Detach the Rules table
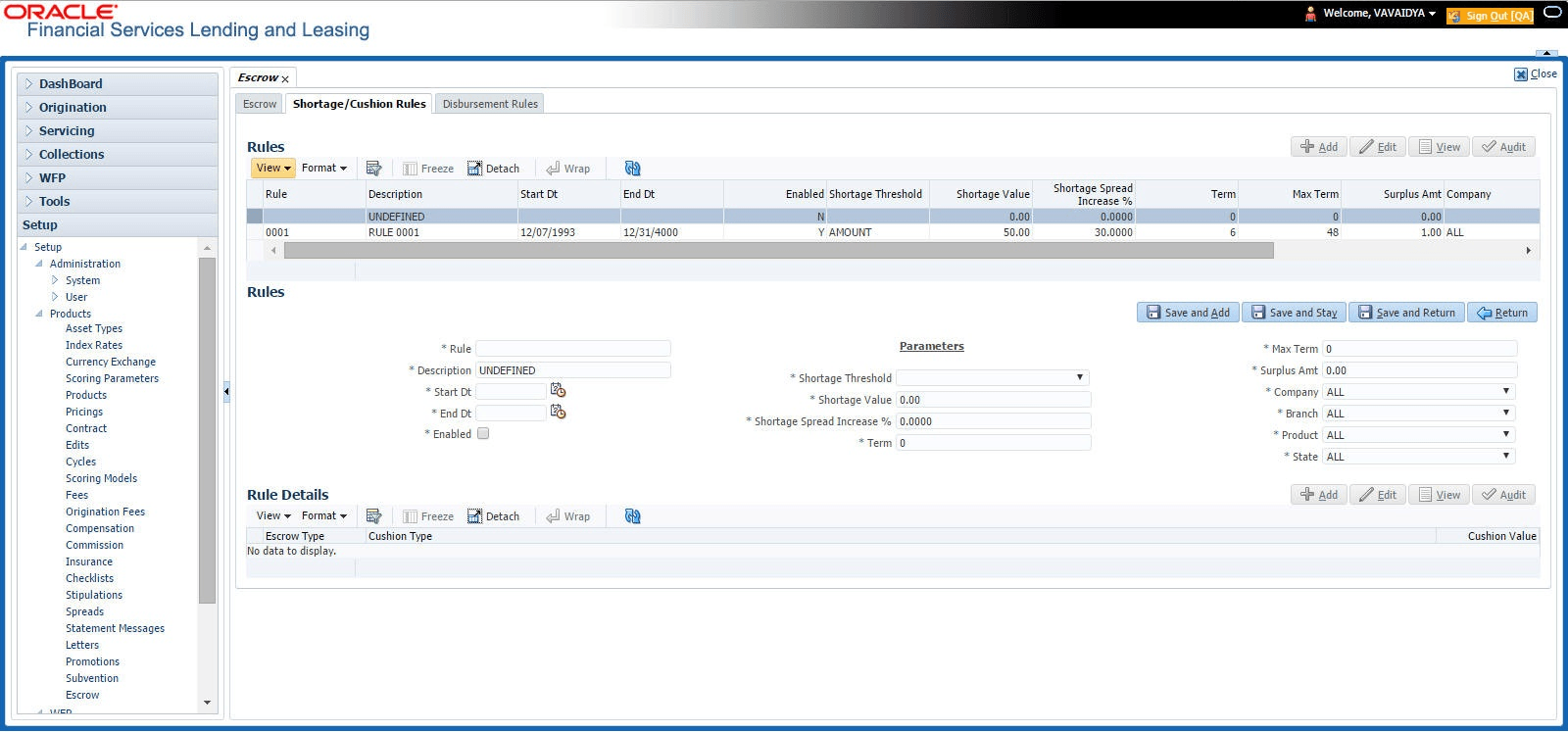The image size is (1568, 732). pos(493,169)
